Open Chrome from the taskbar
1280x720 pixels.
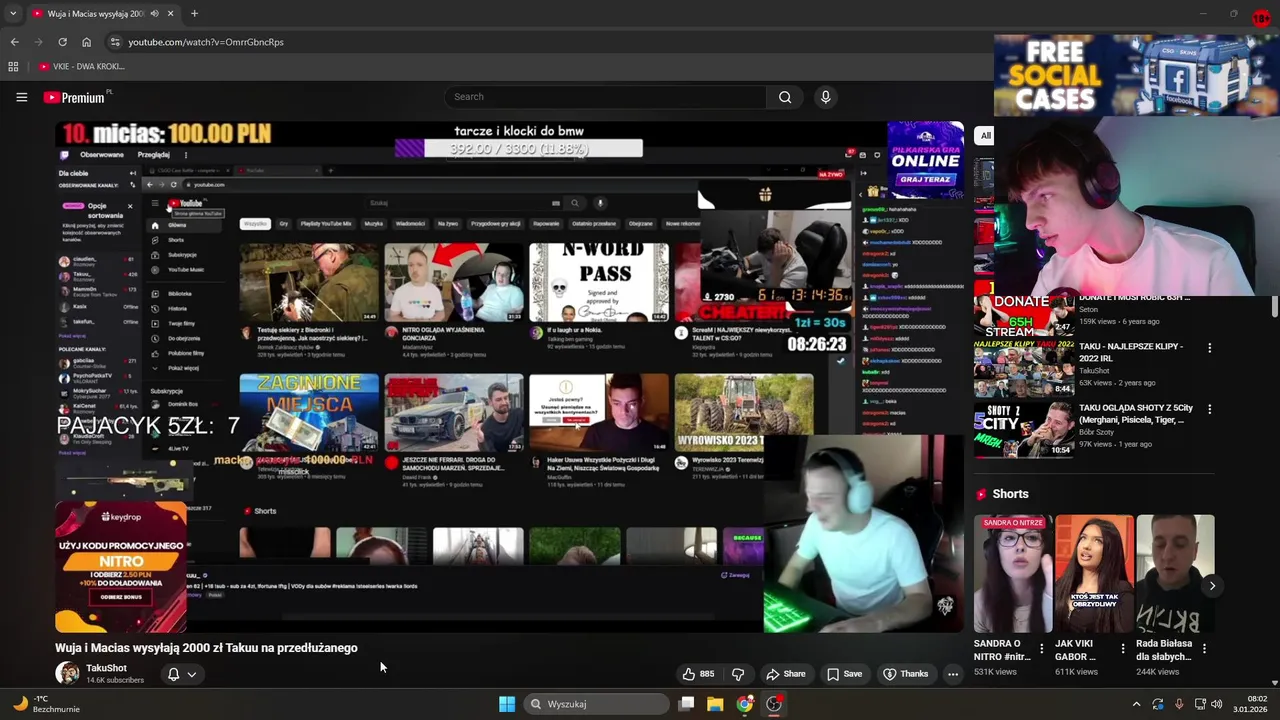(x=745, y=704)
